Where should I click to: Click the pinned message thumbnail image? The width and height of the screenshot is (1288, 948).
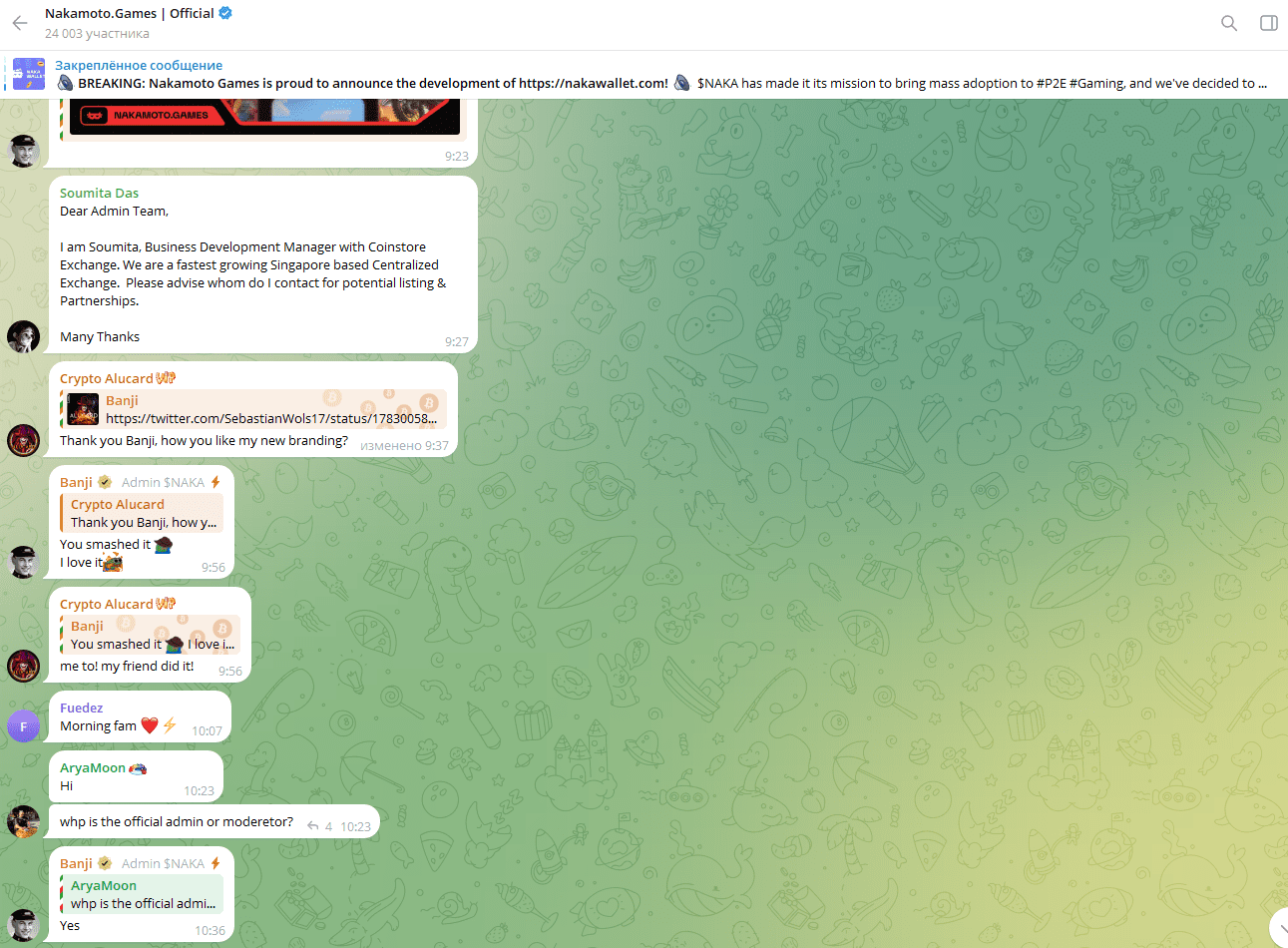pos(29,74)
